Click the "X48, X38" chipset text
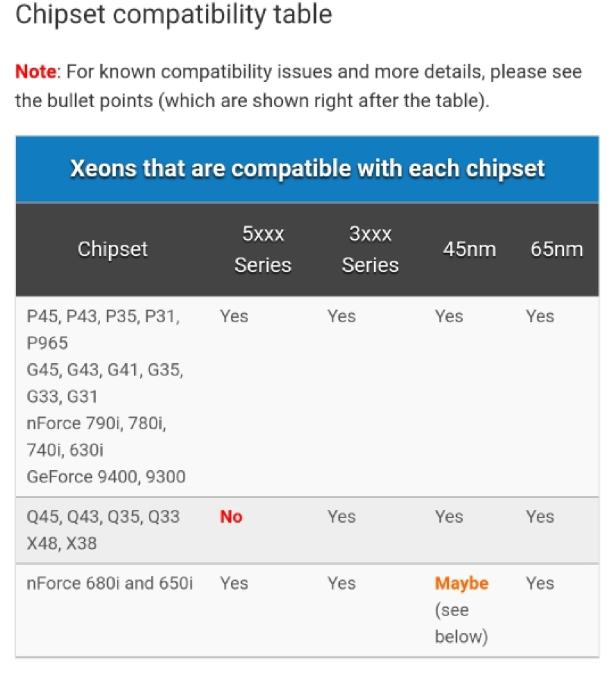Image resolution: width=614 pixels, height=690 pixels. pos(60,544)
